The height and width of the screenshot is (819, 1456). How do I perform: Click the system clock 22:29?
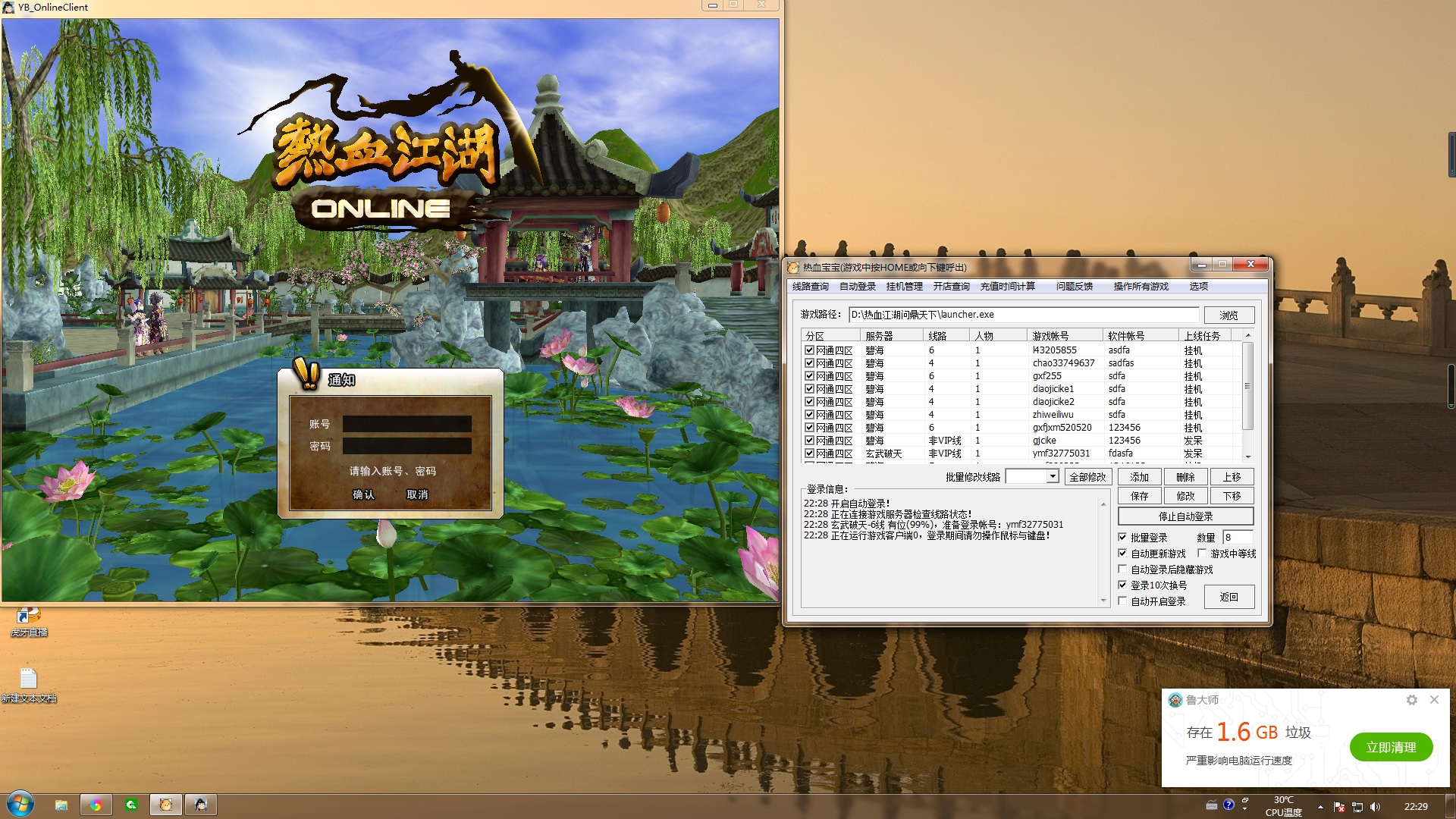pos(1416,807)
